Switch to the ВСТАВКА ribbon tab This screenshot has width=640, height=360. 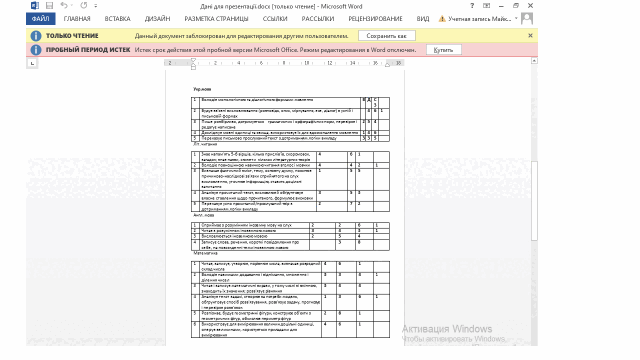(117, 19)
